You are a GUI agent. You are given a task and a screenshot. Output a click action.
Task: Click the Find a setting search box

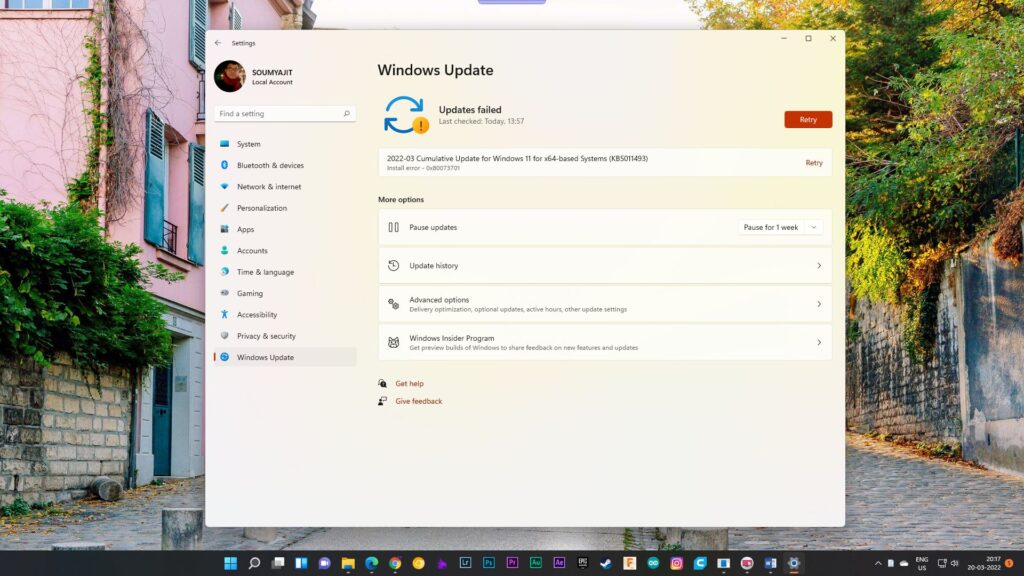(x=285, y=114)
